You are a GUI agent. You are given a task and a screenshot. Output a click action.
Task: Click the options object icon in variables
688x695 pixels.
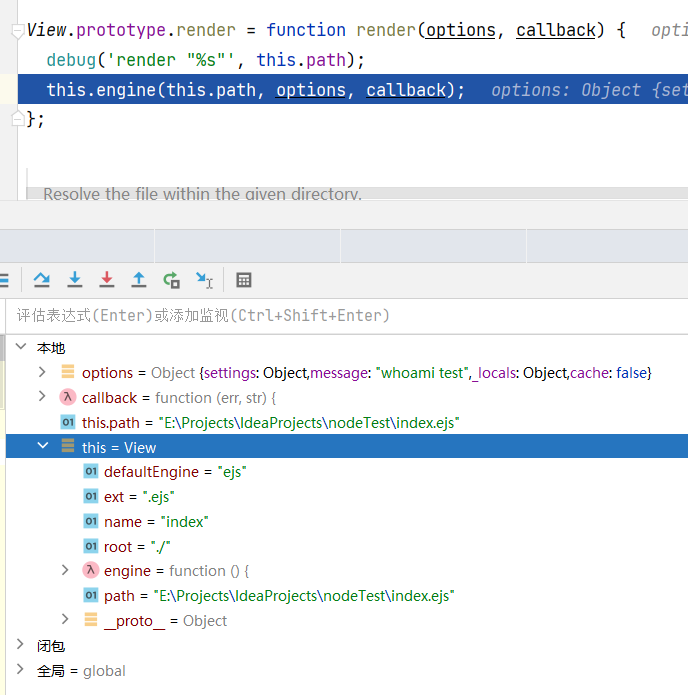pos(68,371)
